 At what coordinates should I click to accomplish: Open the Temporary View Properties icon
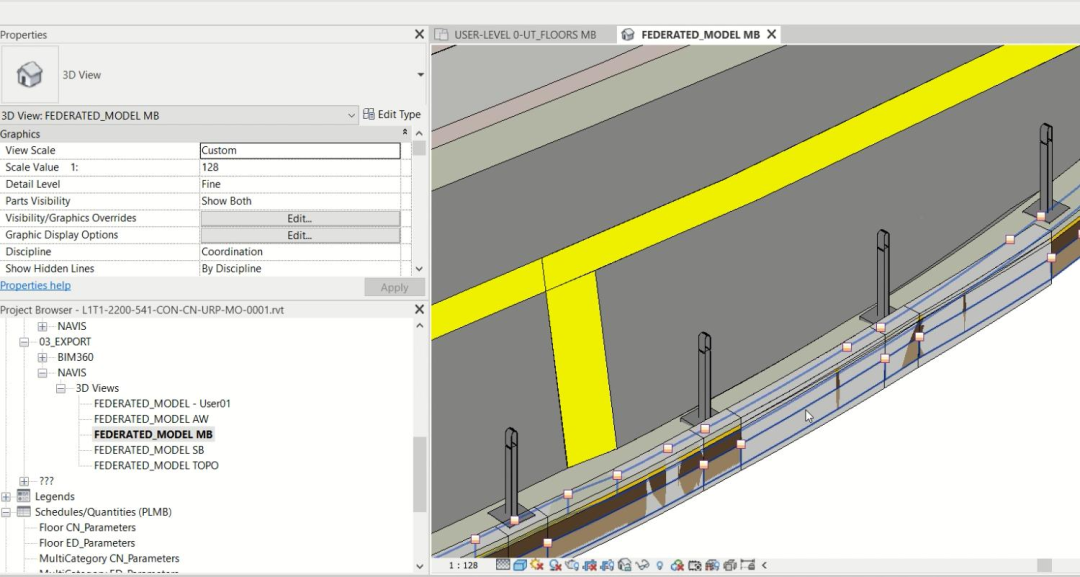point(694,565)
